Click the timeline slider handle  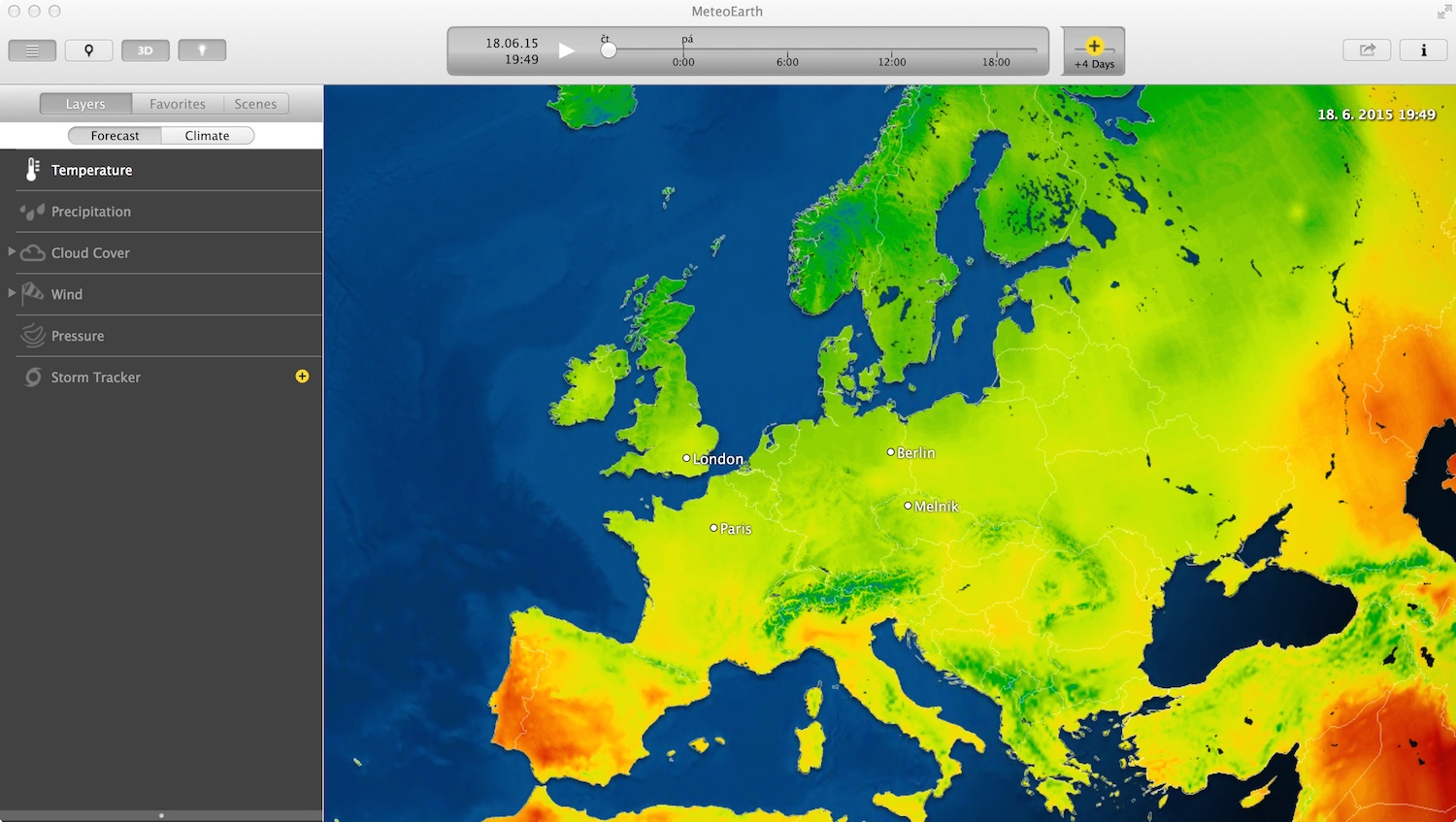[609, 50]
